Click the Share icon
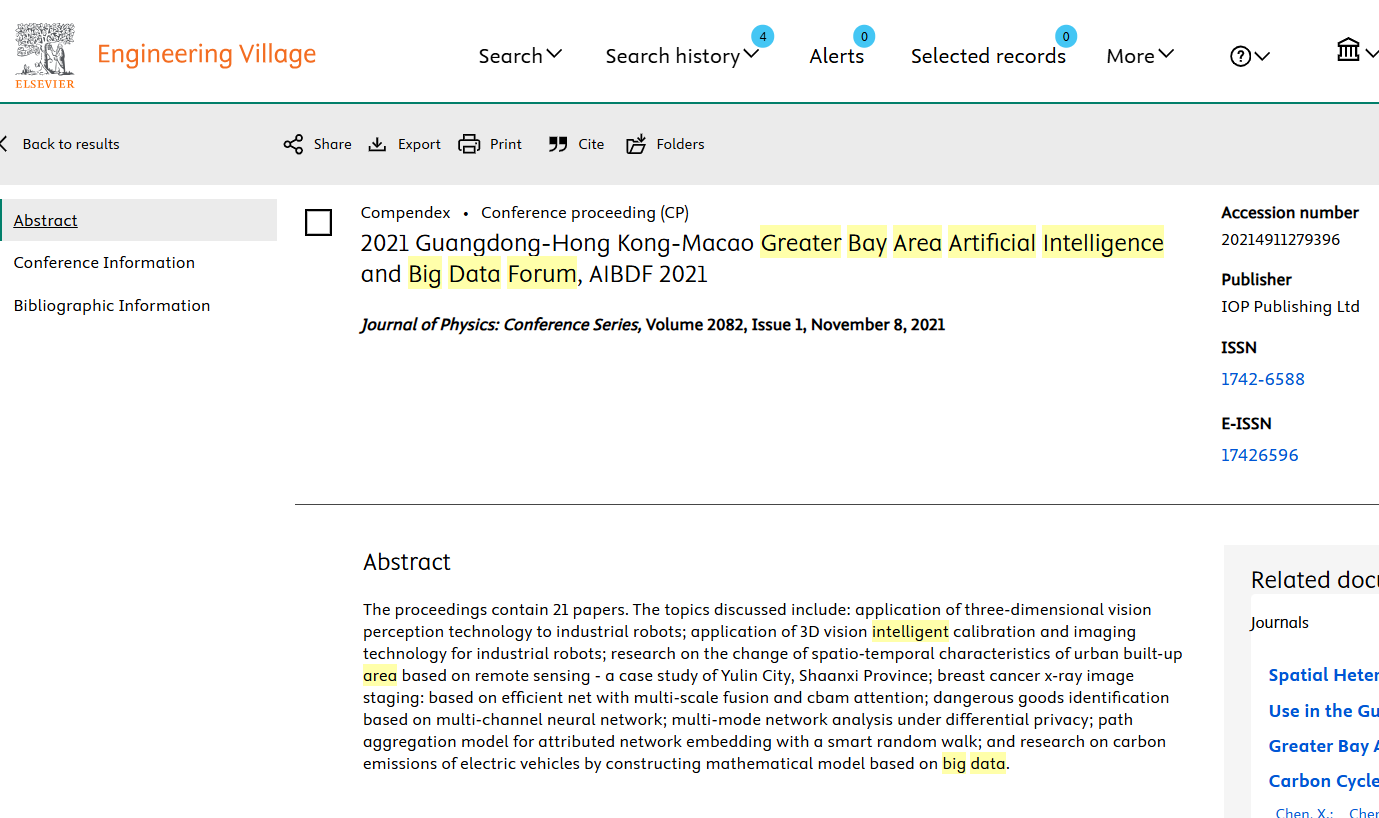The image size is (1379, 818). coord(293,144)
